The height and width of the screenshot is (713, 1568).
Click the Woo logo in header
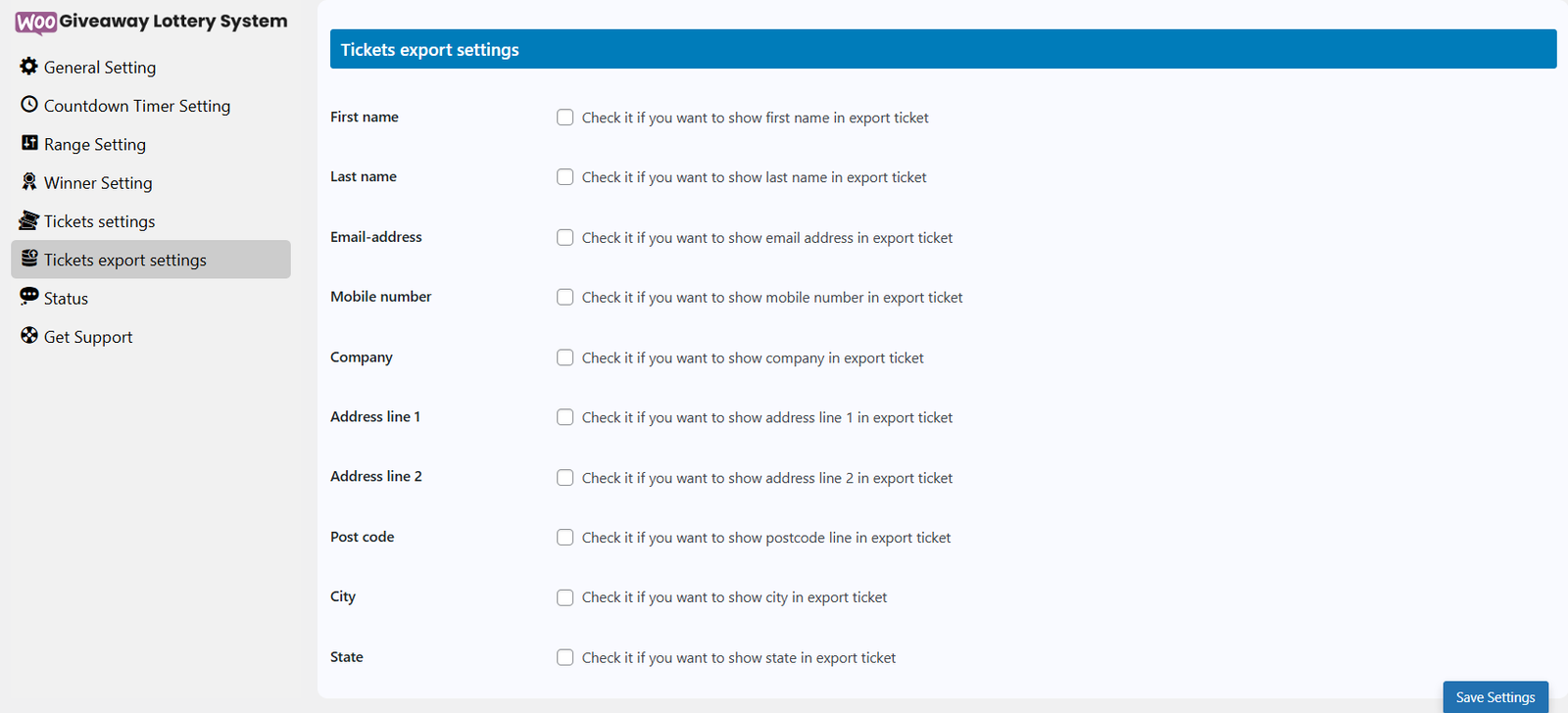click(36, 23)
